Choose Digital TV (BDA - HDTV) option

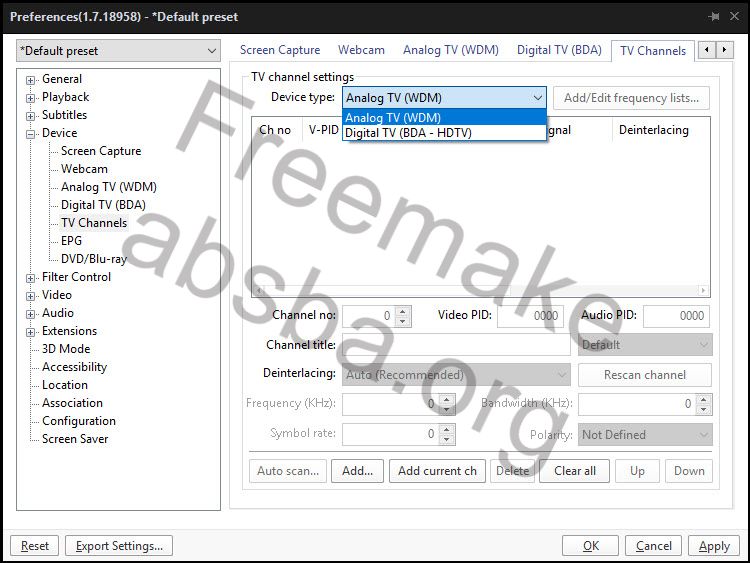[444, 132]
